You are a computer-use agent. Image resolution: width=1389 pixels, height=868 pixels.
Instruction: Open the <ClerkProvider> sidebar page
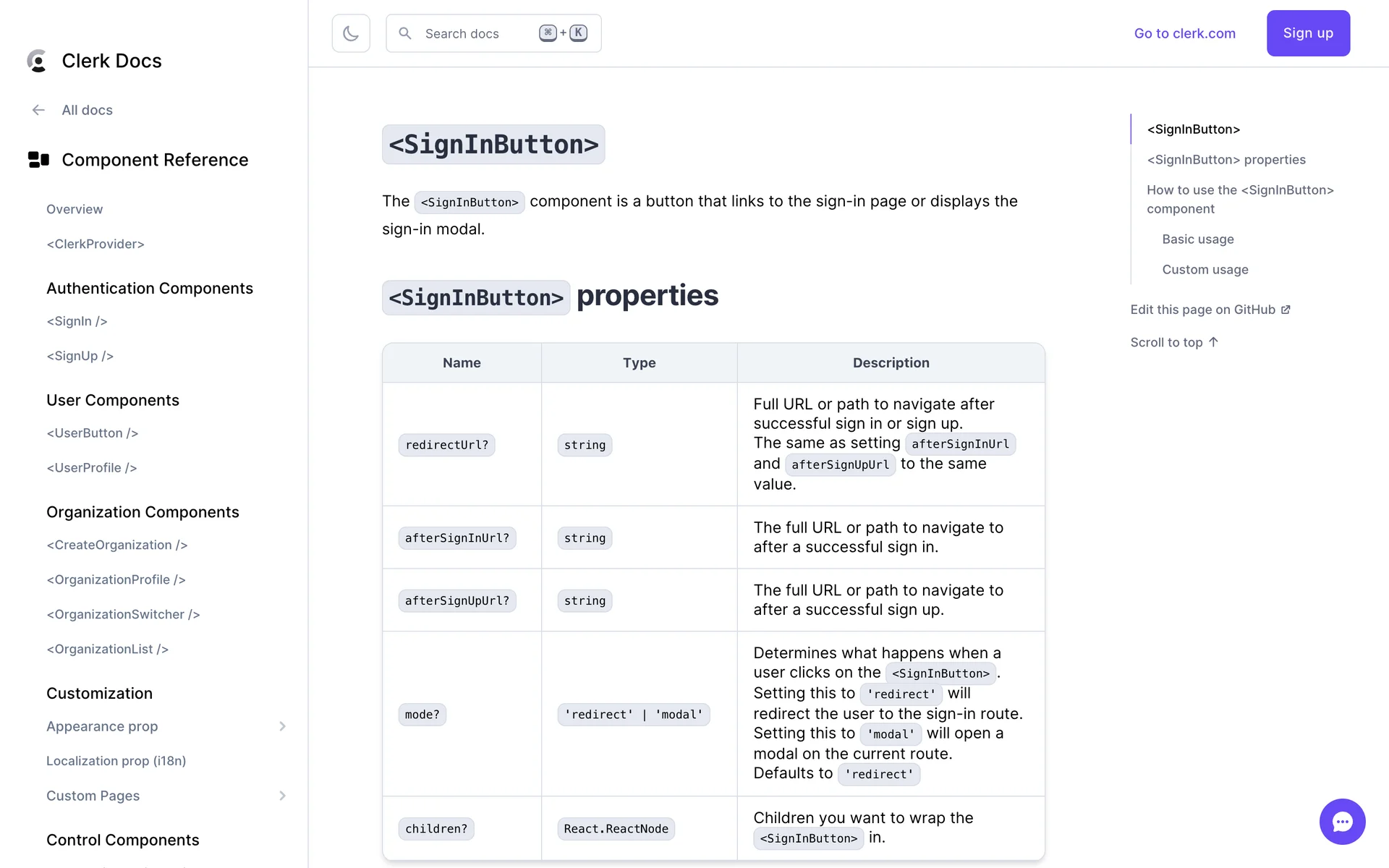95,244
